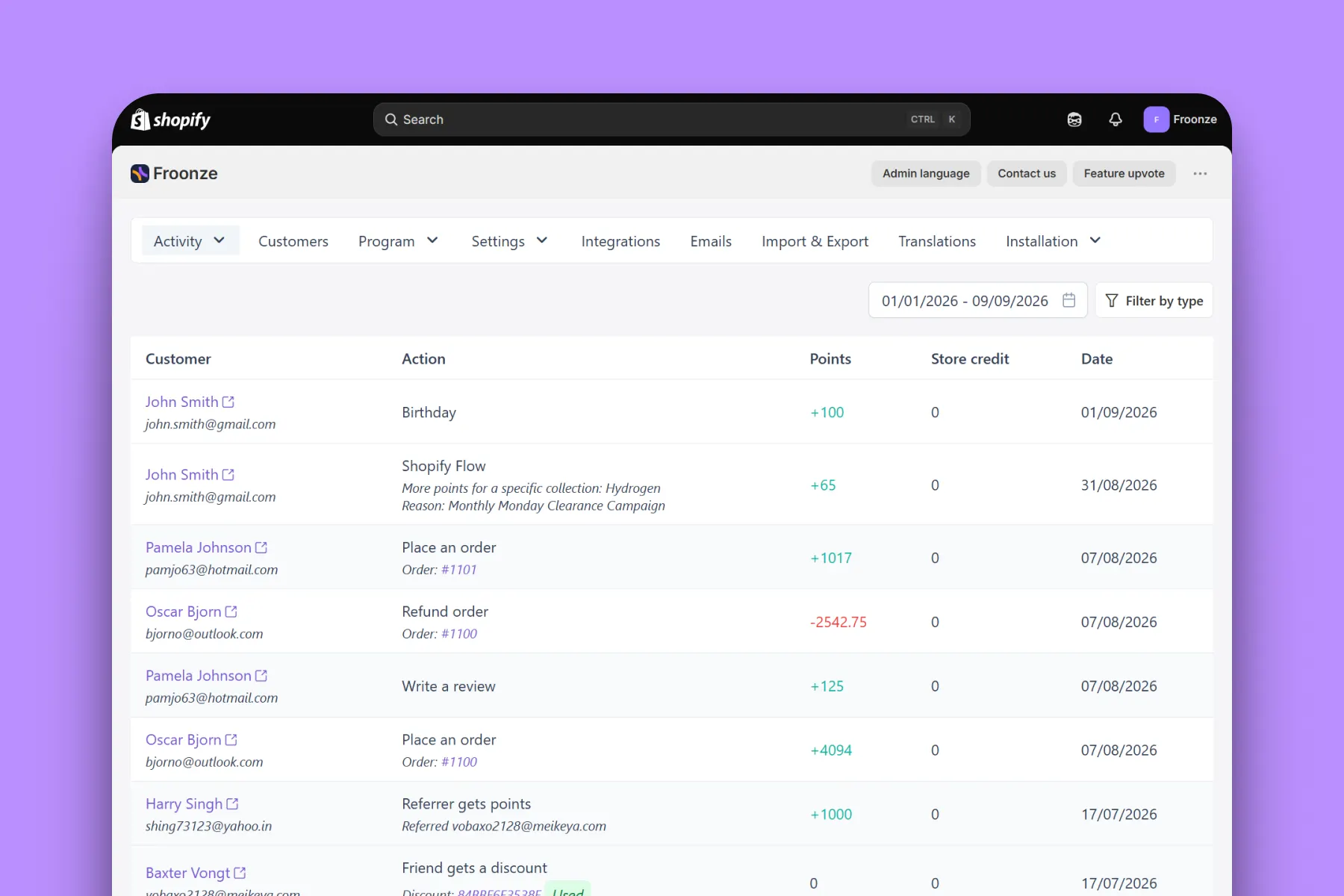The image size is (1344, 896).
Task: Expand the Installation dropdown chevron
Action: click(1095, 240)
